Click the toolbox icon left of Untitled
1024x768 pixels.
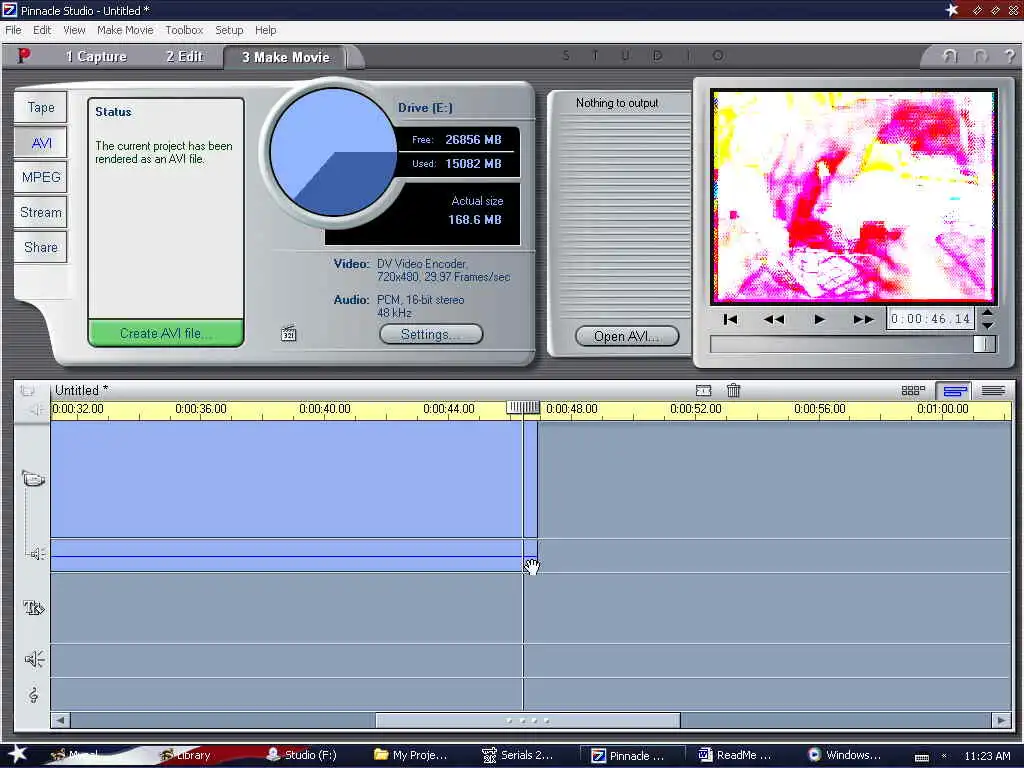[27, 391]
